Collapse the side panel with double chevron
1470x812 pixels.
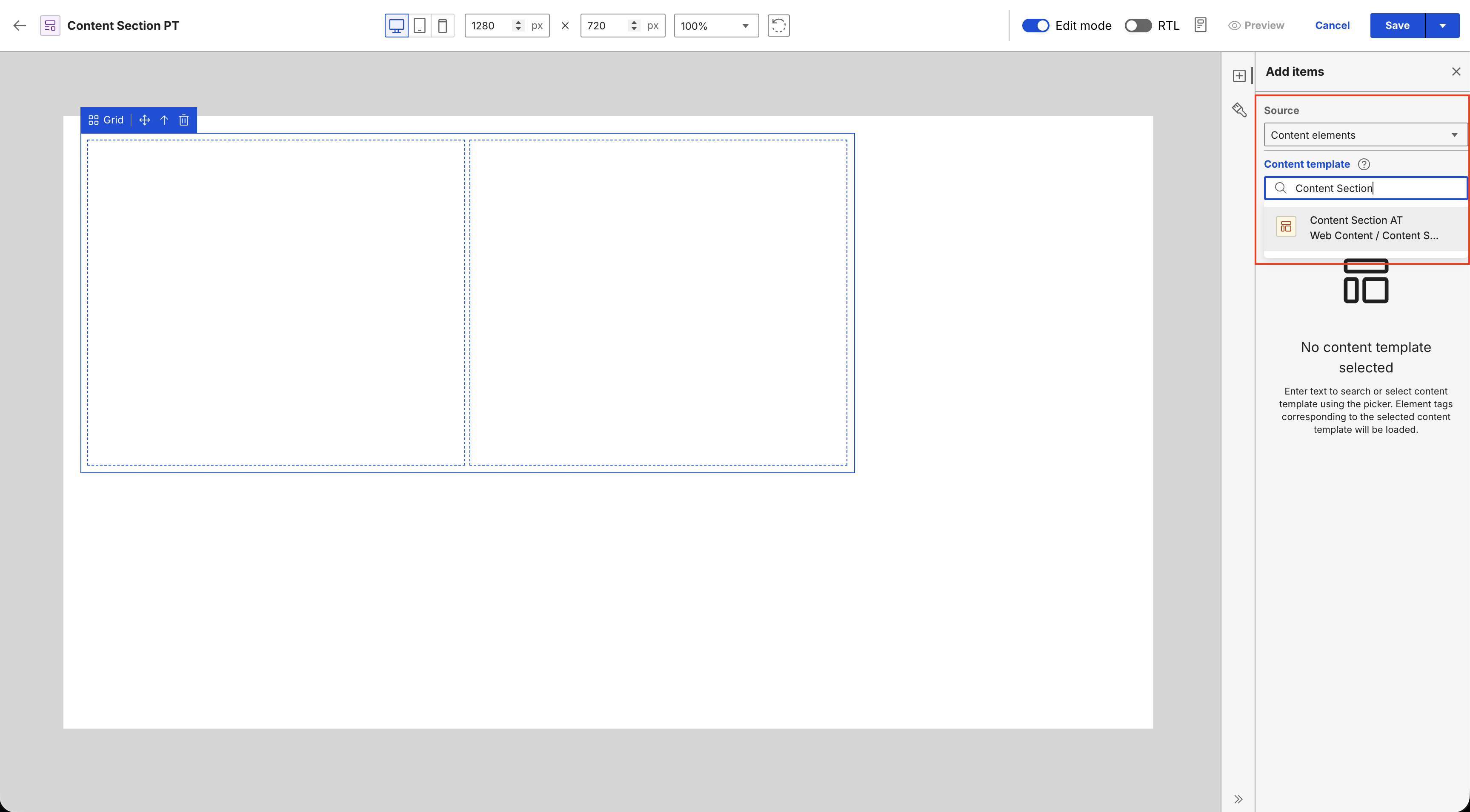point(1238,799)
